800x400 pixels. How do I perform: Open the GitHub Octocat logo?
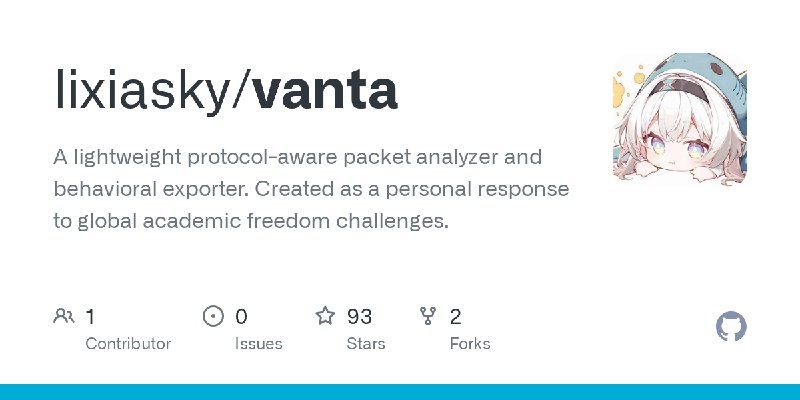click(731, 327)
